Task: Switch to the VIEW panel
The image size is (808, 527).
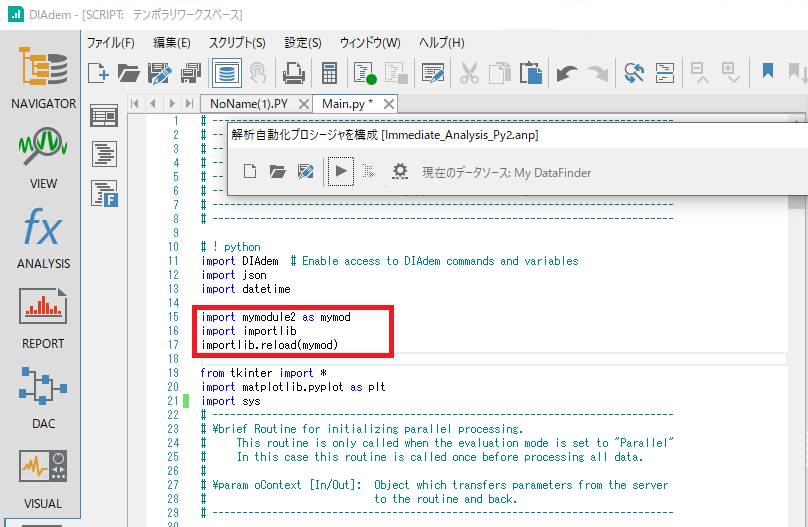Action: pyautogui.click(x=43, y=158)
